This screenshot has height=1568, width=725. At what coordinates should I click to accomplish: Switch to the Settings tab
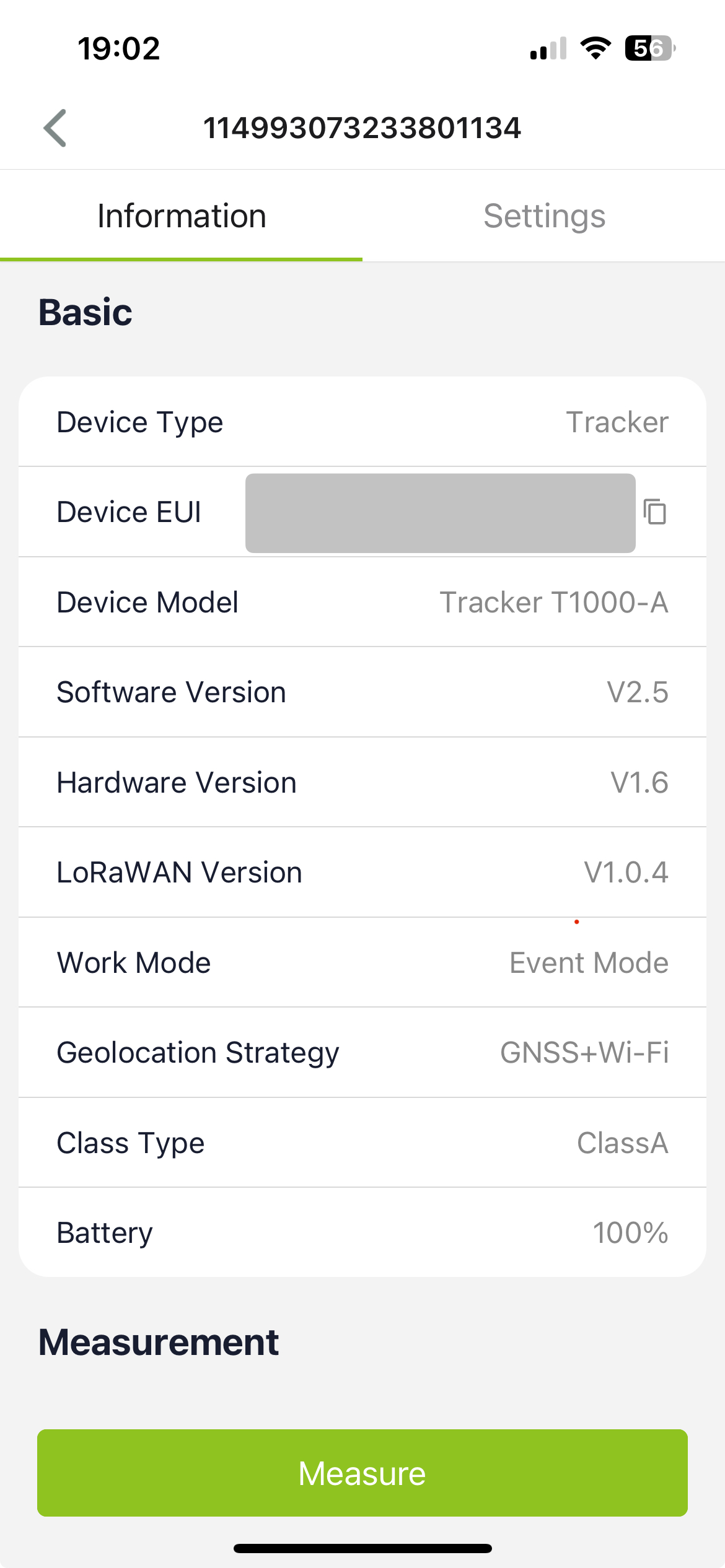(x=544, y=216)
